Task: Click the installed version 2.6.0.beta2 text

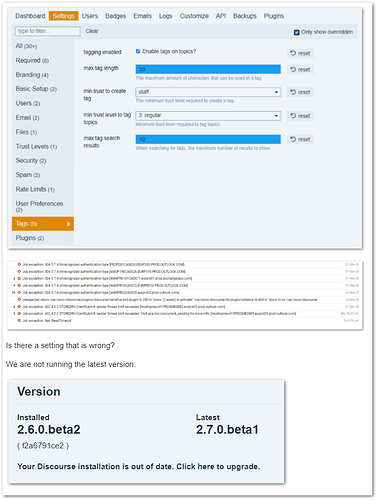Action: tap(49, 429)
